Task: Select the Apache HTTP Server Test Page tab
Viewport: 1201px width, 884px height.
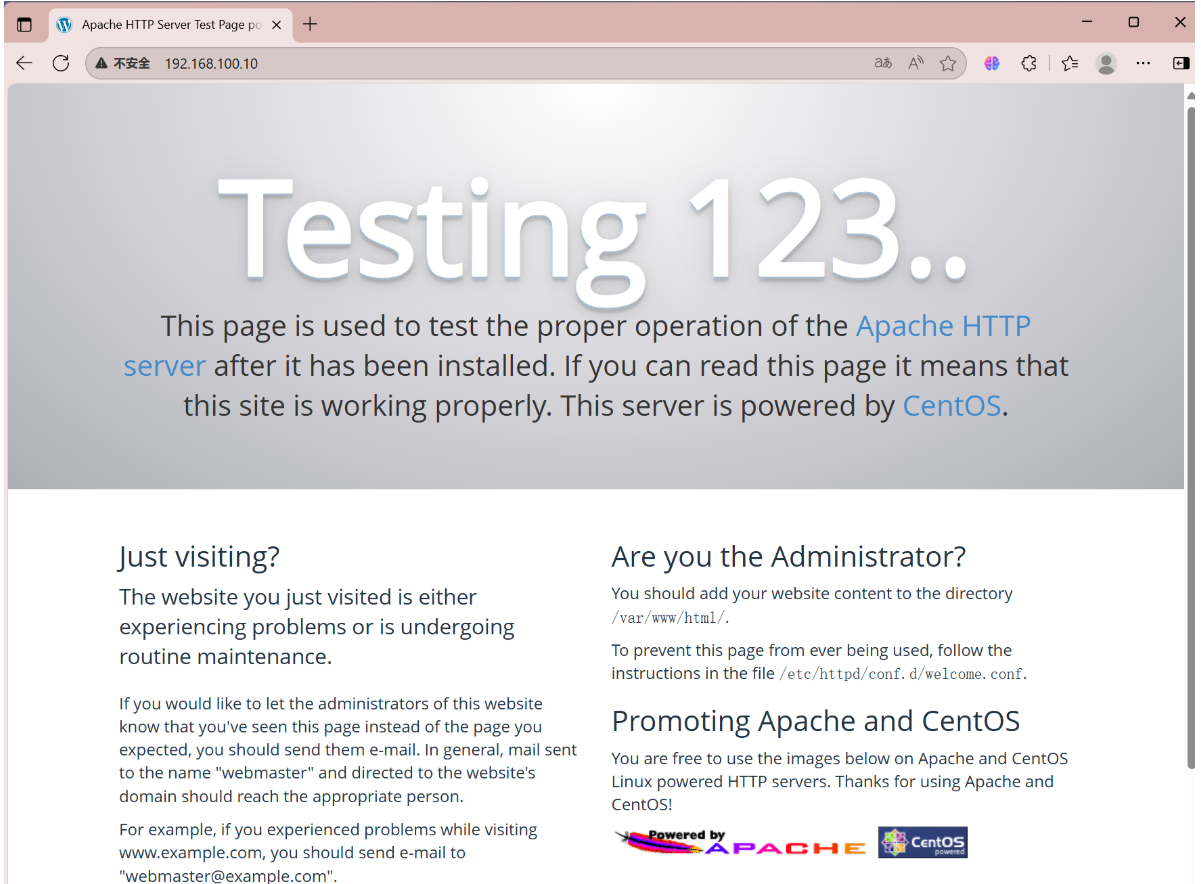Action: point(170,24)
